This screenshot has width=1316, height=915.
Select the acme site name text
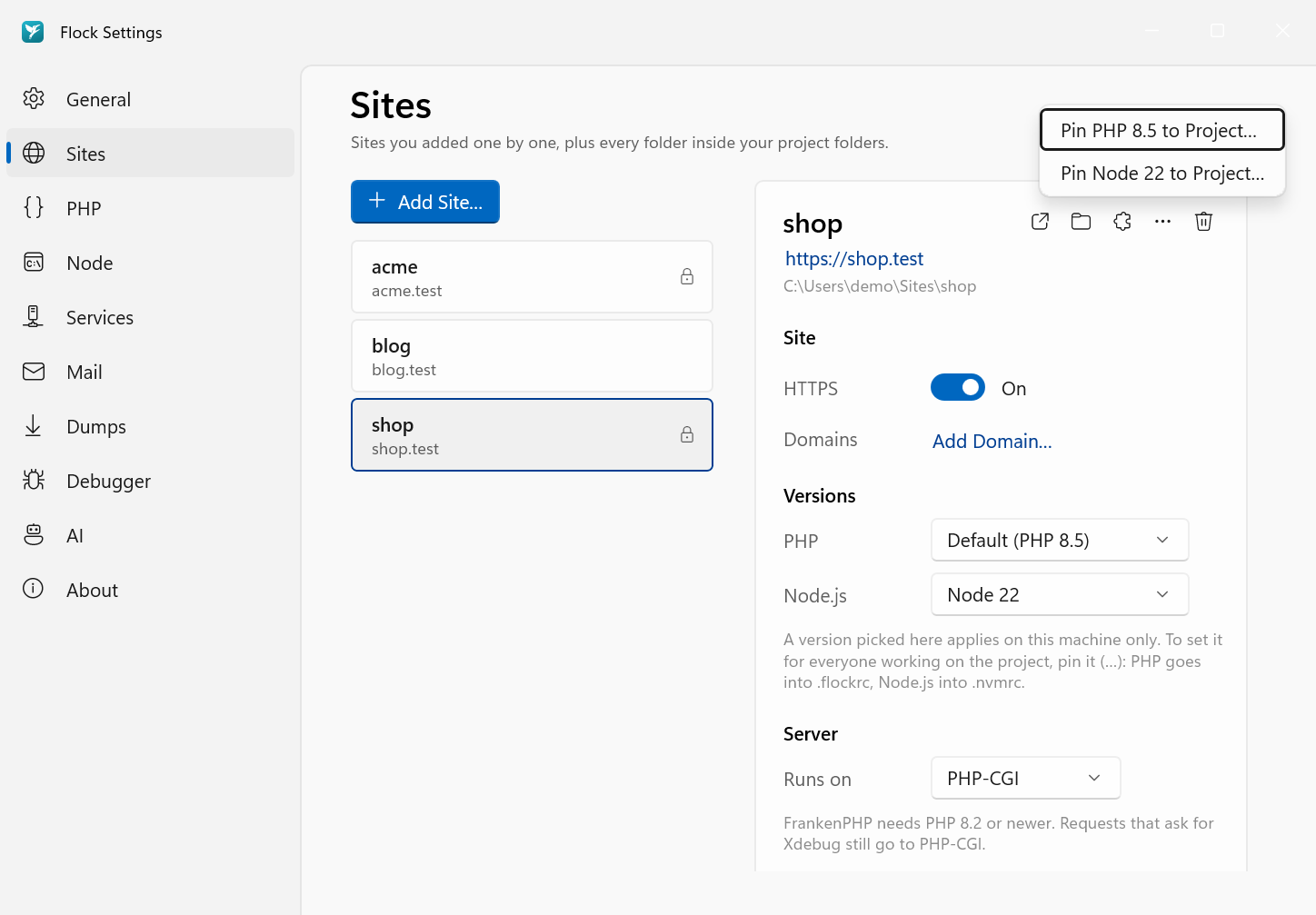click(394, 267)
